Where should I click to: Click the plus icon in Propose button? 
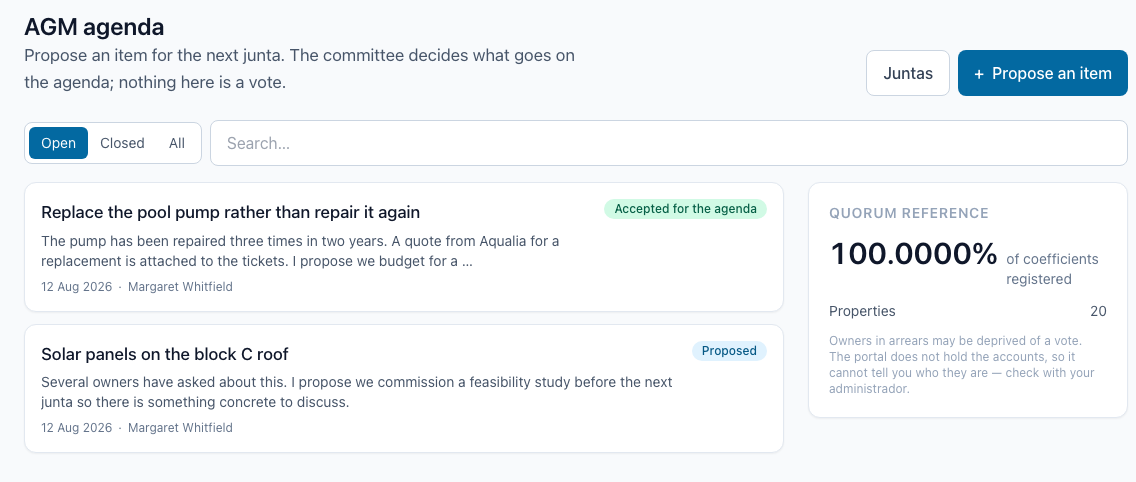point(979,74)
